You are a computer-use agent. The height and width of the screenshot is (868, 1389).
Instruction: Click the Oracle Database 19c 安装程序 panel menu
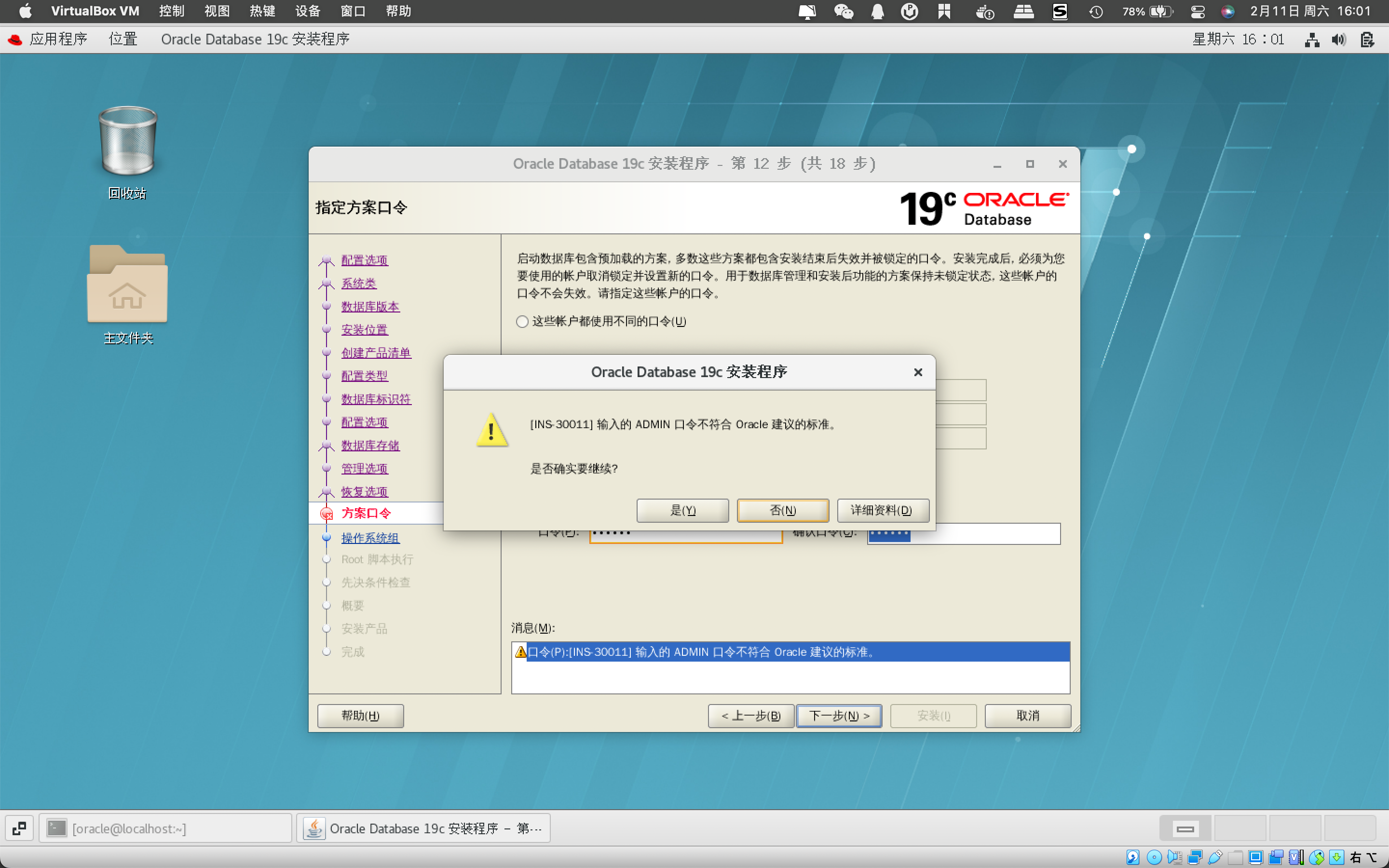(256, 39)
